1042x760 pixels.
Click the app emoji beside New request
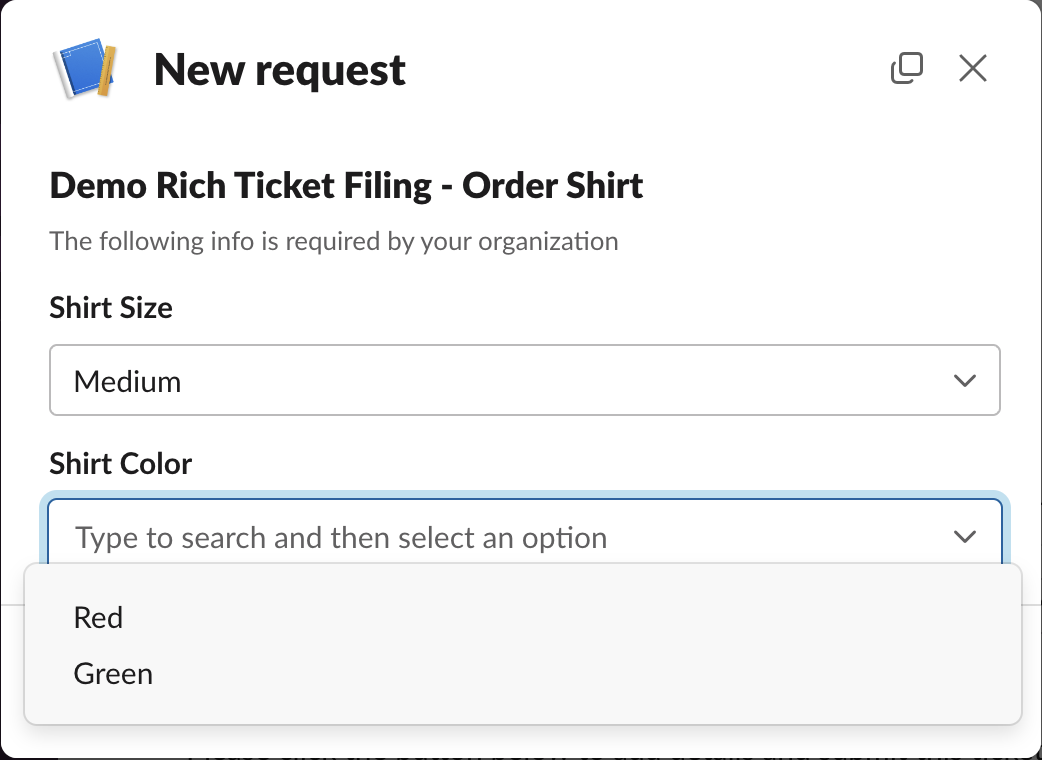pyautogui.click(x=85, y=68)
